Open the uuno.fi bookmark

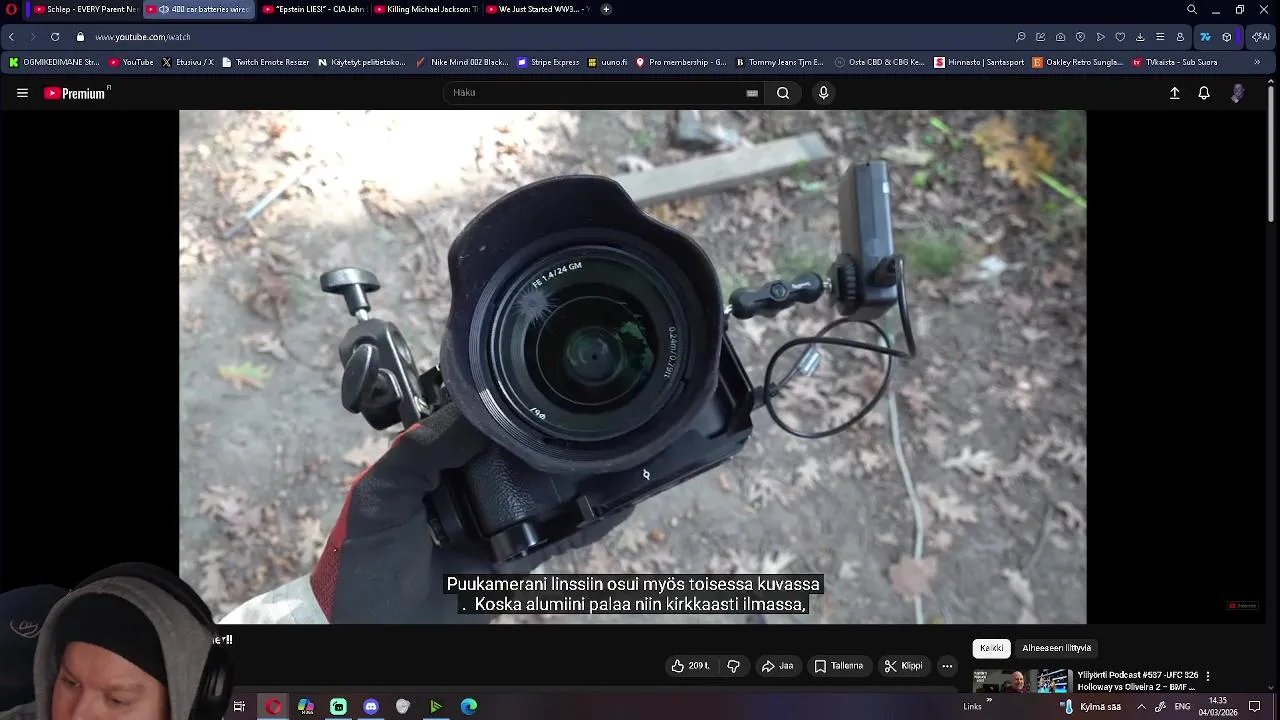[x=607, y=62]
